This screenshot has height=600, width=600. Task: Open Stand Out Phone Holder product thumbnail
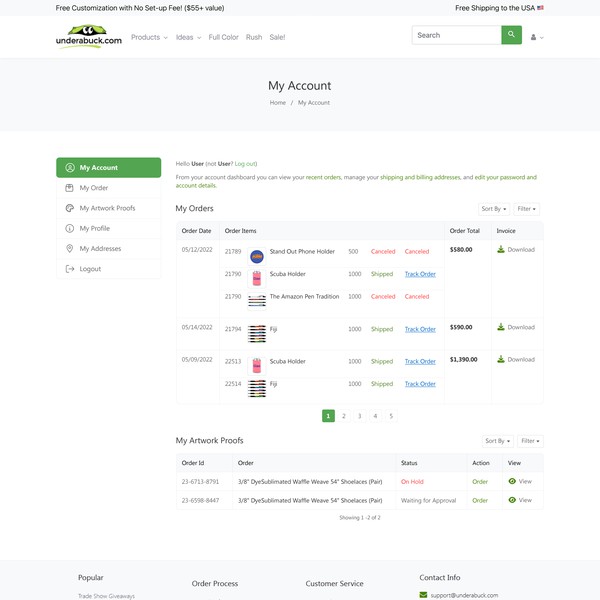tap(257, 256)
